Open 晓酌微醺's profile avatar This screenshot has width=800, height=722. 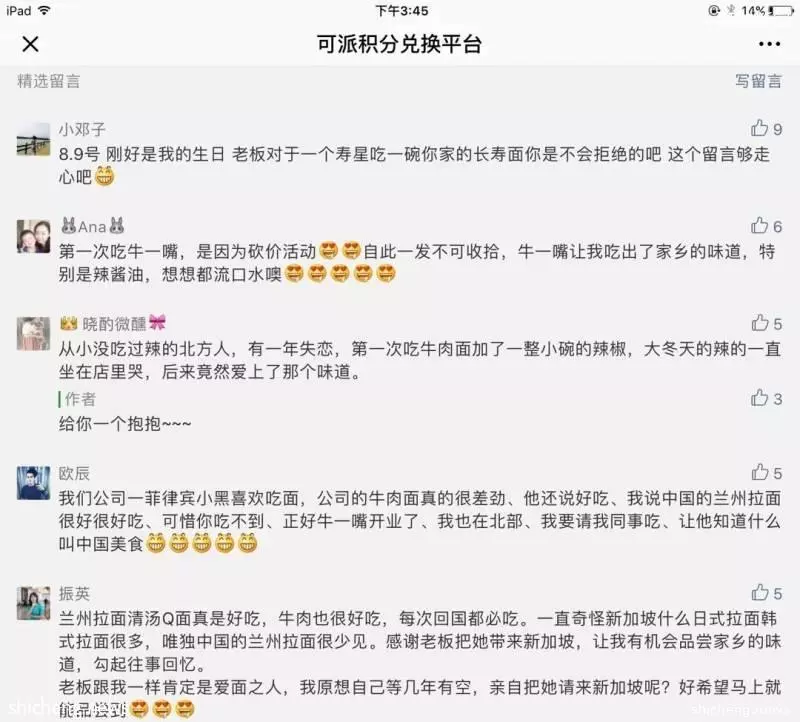[x=34, y=334]
